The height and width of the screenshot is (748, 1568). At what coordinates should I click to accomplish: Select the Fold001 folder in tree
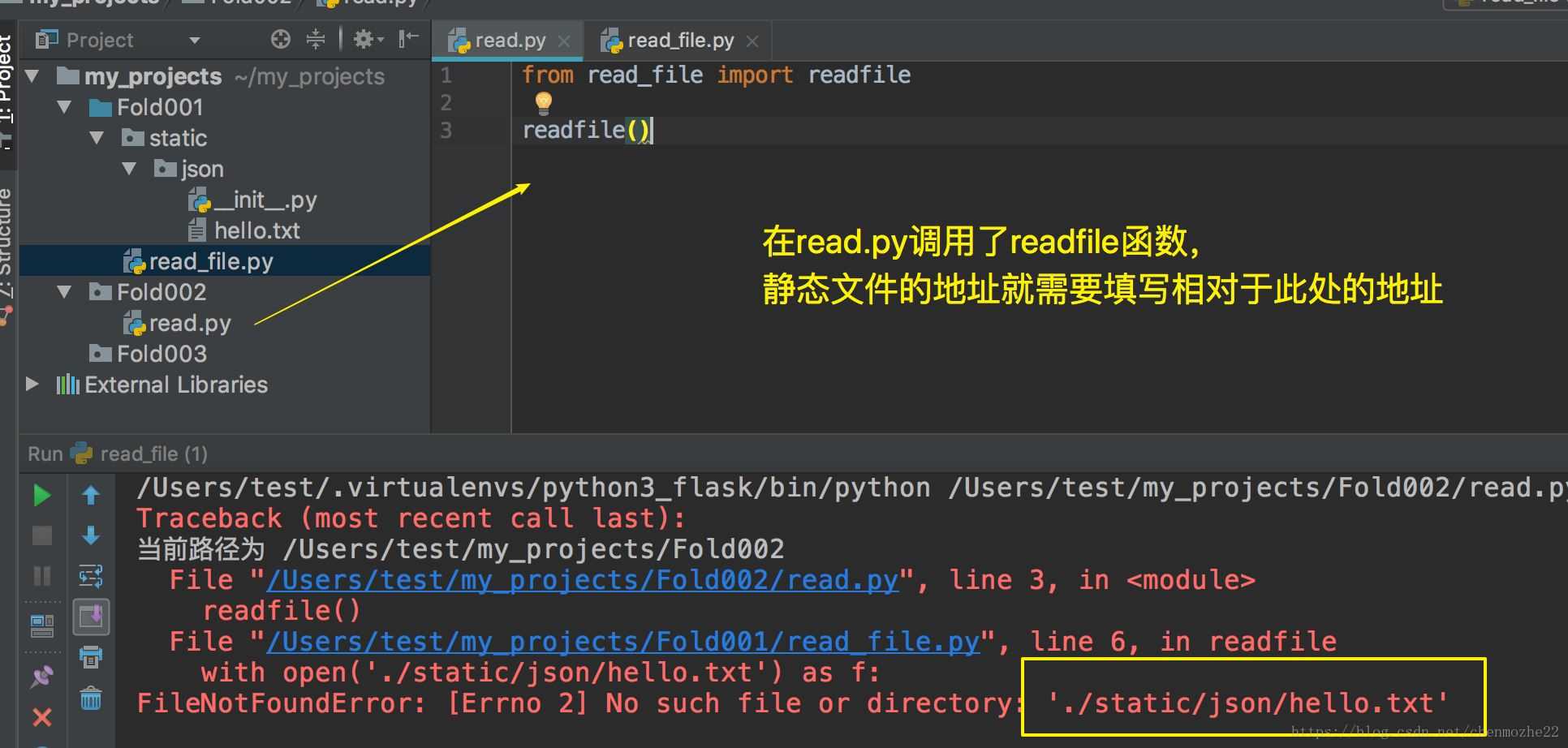146,107
